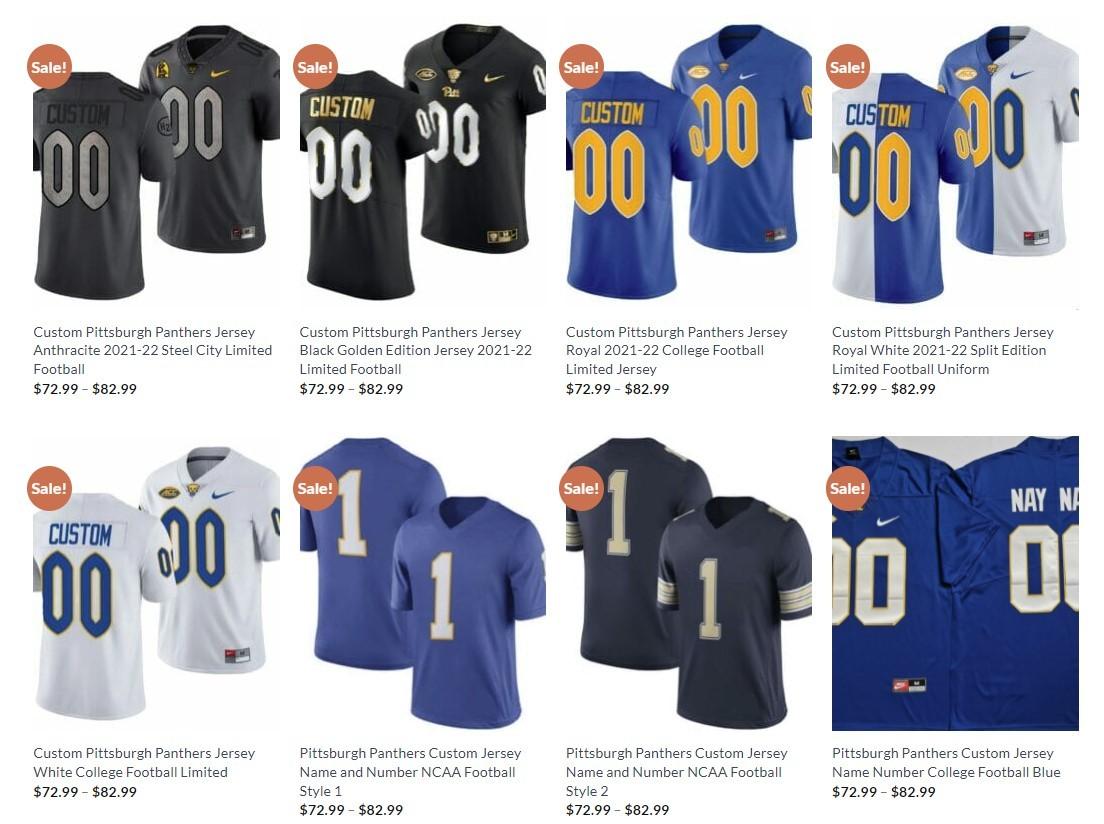Open Anthracite Steel City jersey product image
This screenshot has height=824, width=1104.
click(x=156, y=162)
